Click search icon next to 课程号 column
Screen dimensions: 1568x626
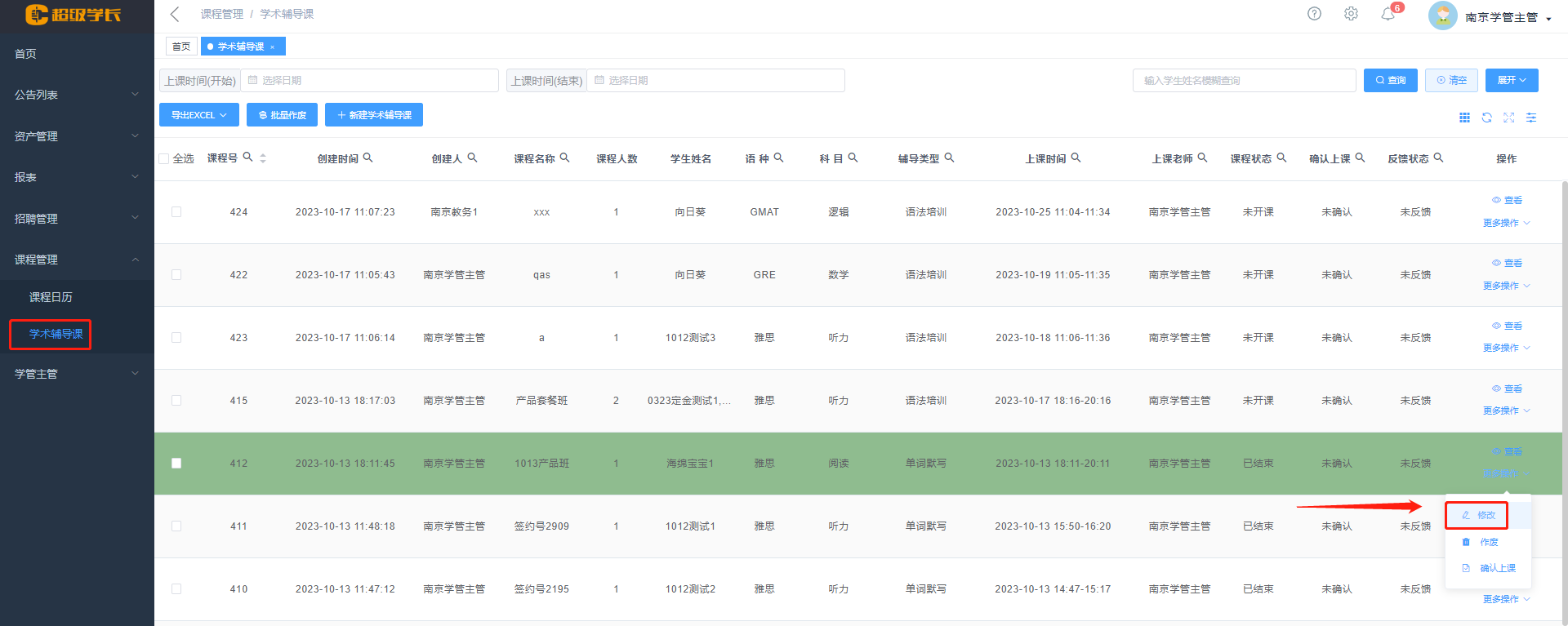coord(247,158)
